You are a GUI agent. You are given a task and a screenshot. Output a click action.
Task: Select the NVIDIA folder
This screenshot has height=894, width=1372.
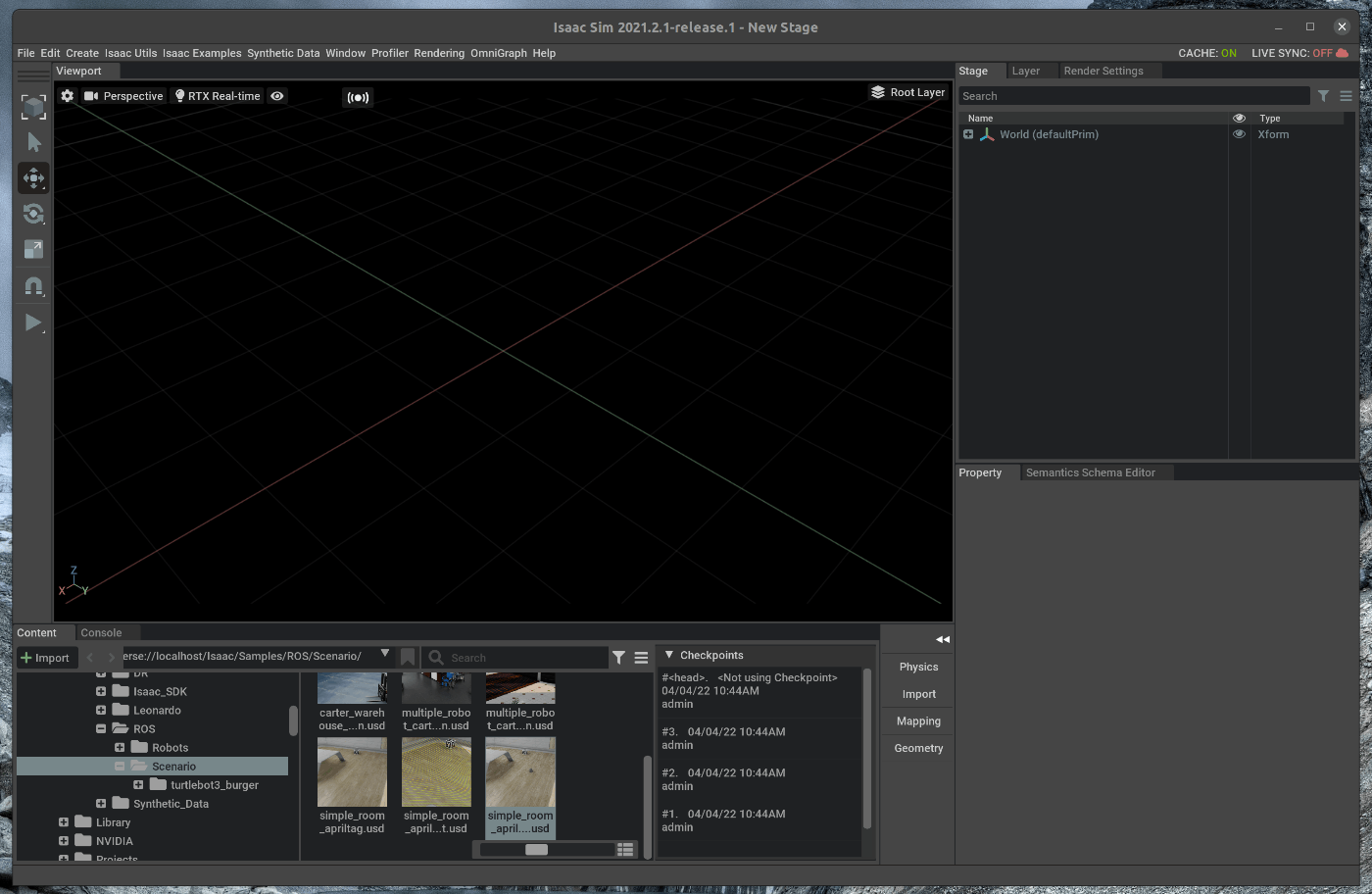(x=114, y=840)
